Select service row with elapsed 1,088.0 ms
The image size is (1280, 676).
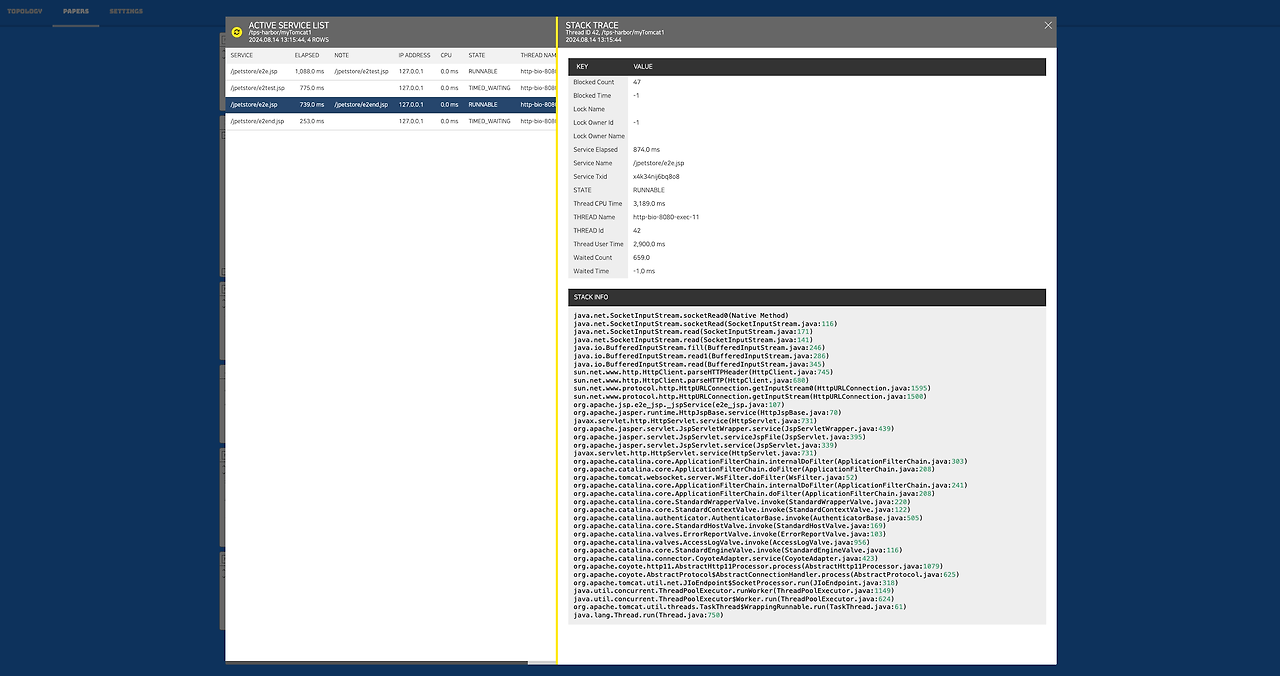[x=391, y=71]
